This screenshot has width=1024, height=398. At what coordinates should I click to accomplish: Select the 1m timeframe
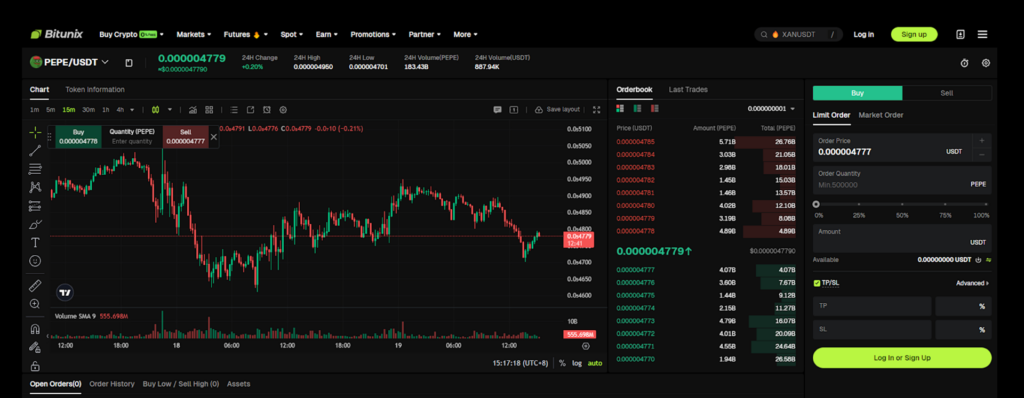[35, 110]
